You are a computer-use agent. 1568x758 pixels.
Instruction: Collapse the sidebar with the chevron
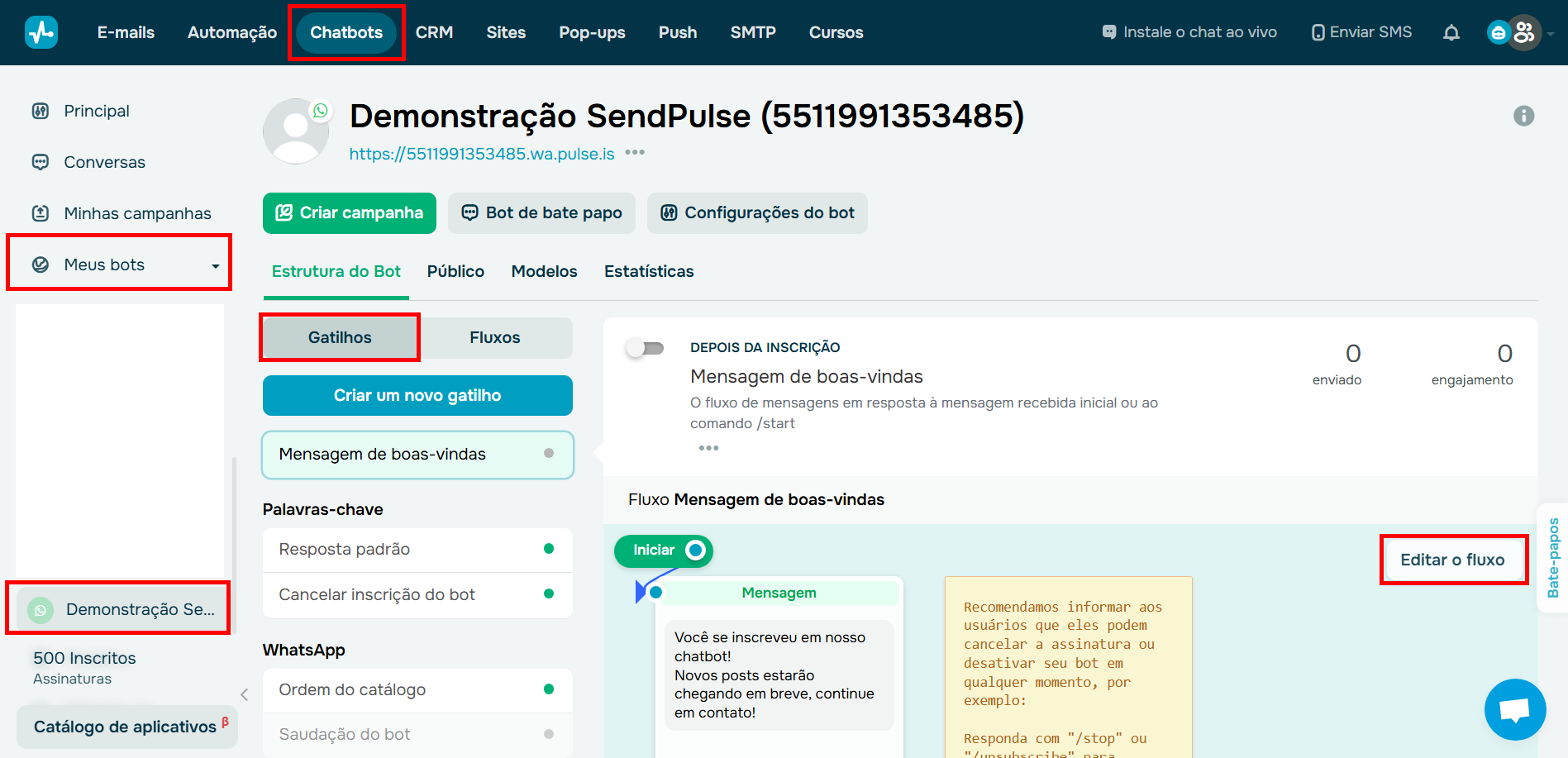point(244,695)
